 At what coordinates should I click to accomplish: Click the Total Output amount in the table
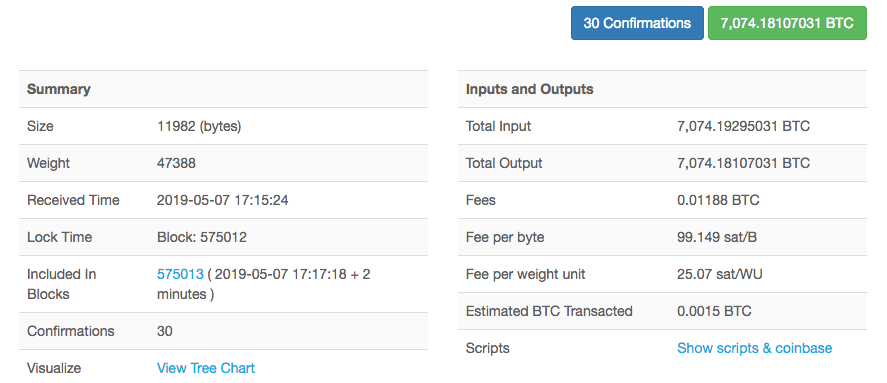point(743,163)
